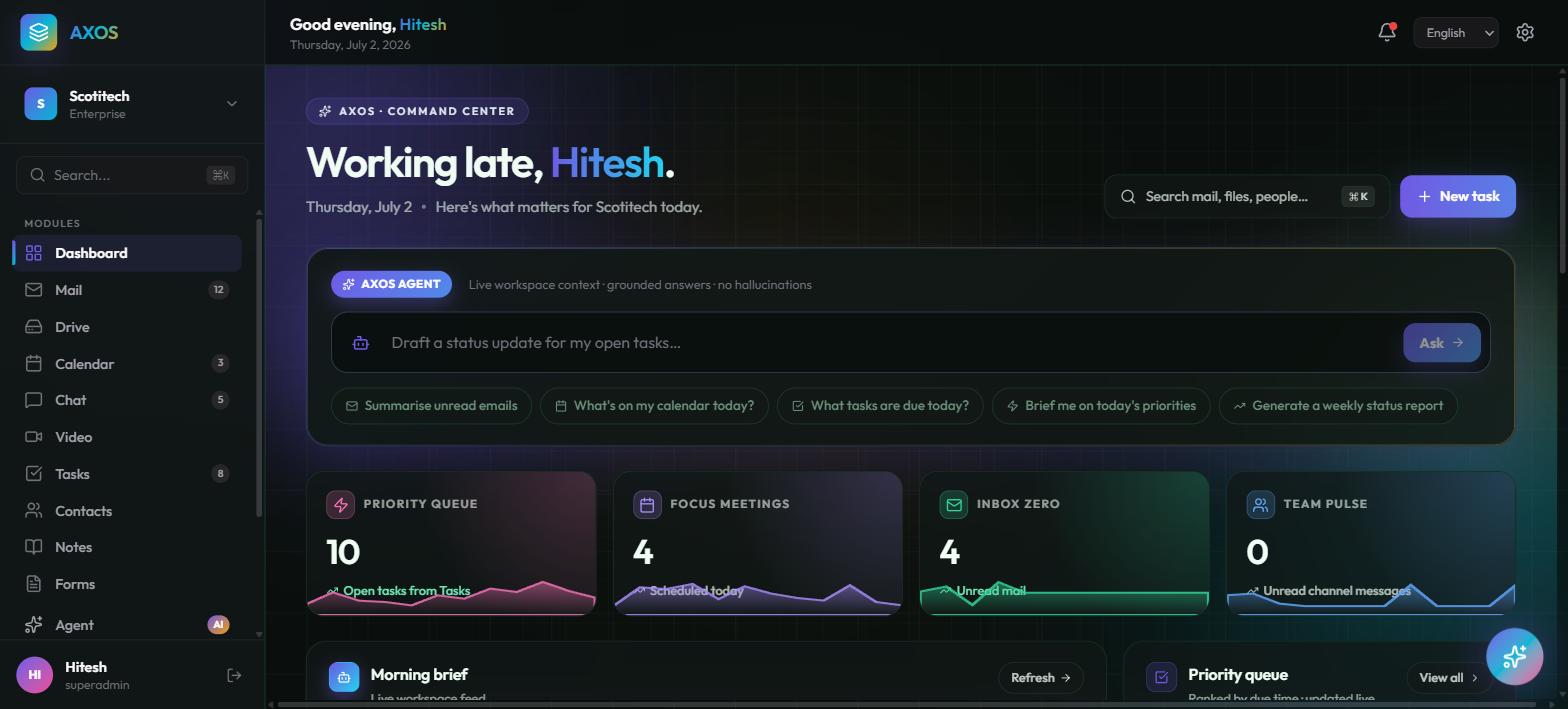Click Open tasks from Tasks text
1568x709 pixels.
tap(406, 591)
